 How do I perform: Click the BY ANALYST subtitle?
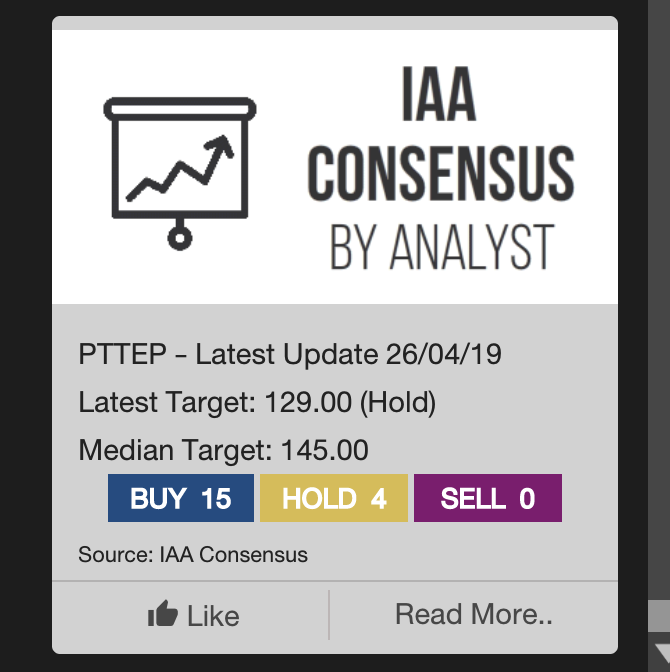tap(441, 246)
